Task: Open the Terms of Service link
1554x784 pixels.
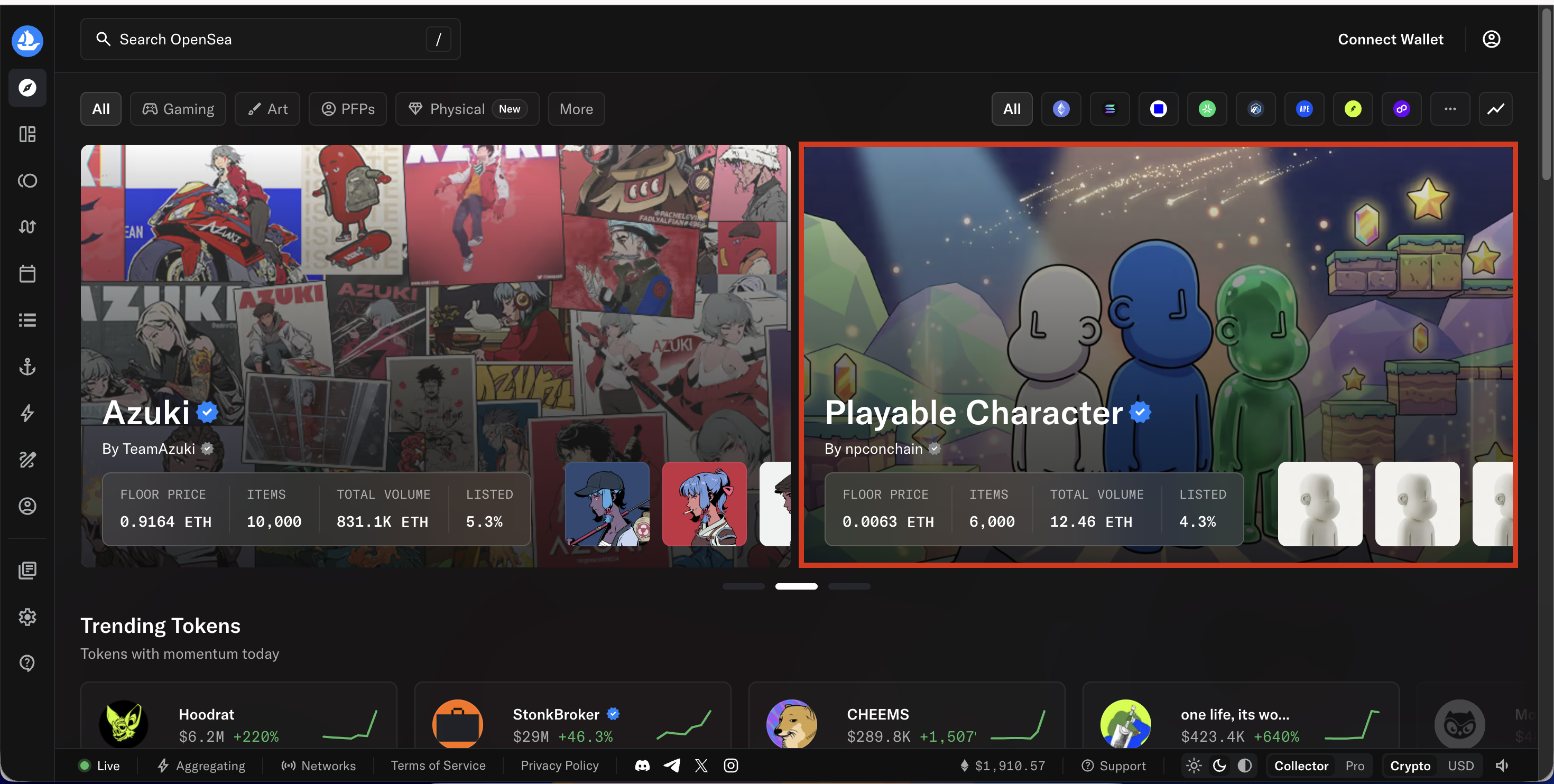Action: point(438,766)
